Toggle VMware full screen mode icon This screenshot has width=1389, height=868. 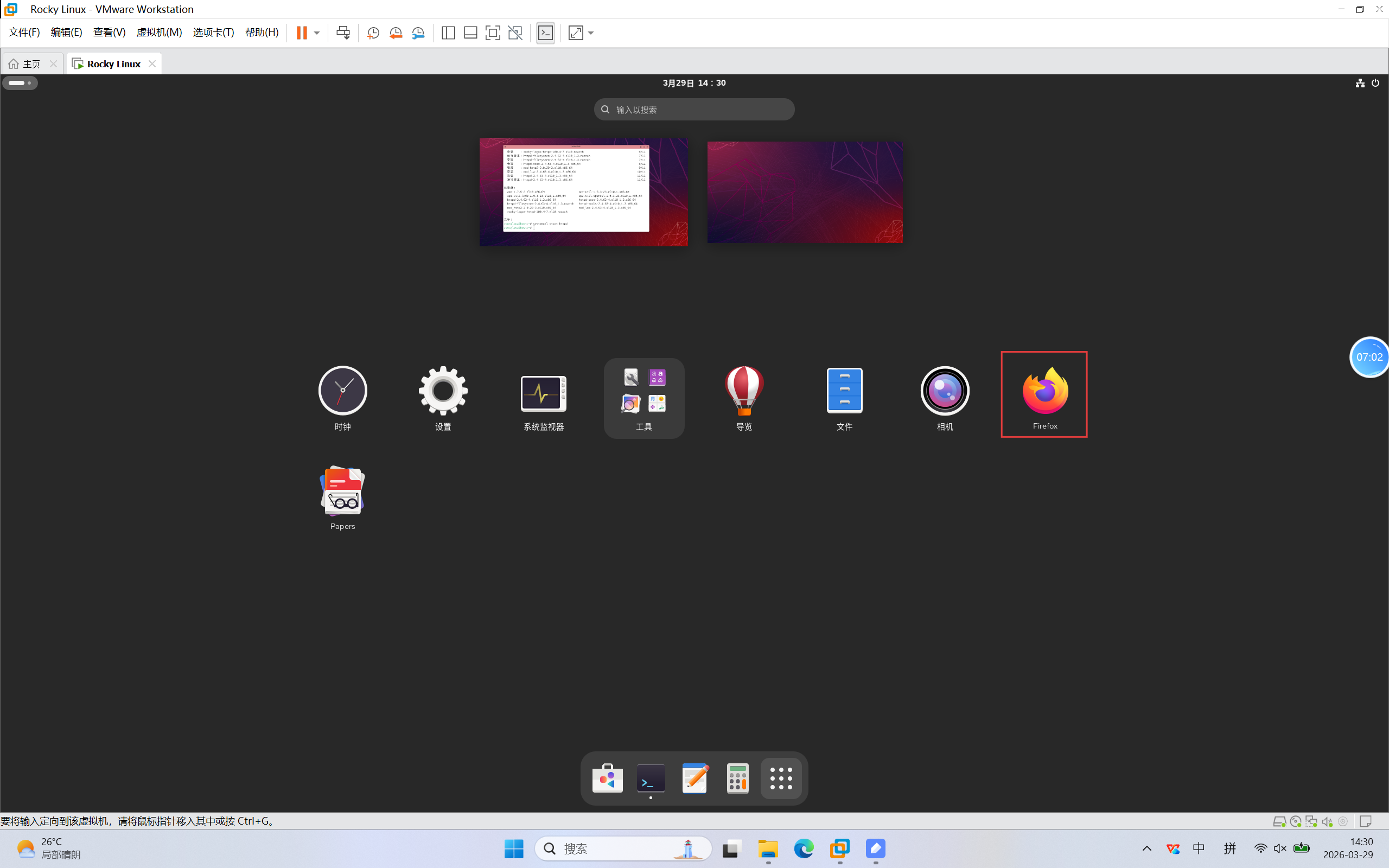click(493, 33)
